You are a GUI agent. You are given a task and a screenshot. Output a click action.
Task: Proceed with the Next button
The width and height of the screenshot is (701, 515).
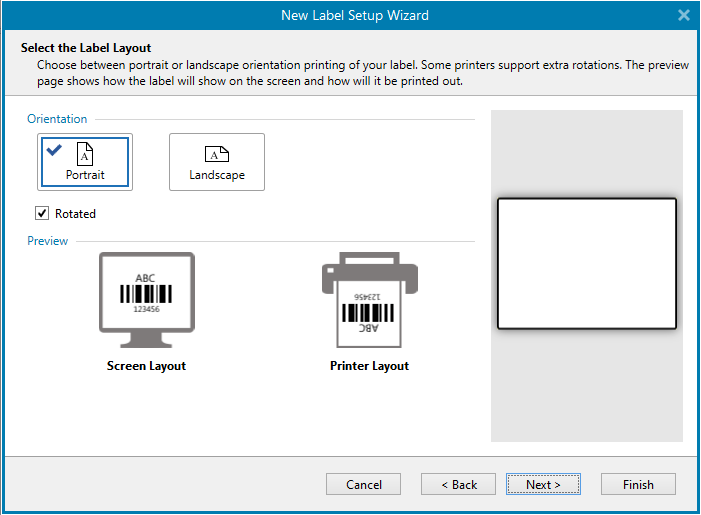pyautogui.click(x=543, y=484)
